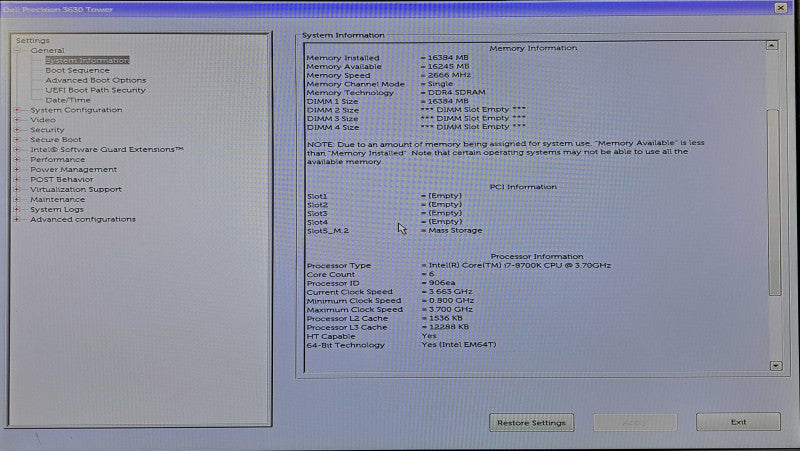The width and height of the screenshot is (800, 451).
Task: Click Maximum Clock Speed 3.700 GHz
Action: pos(450,309)
